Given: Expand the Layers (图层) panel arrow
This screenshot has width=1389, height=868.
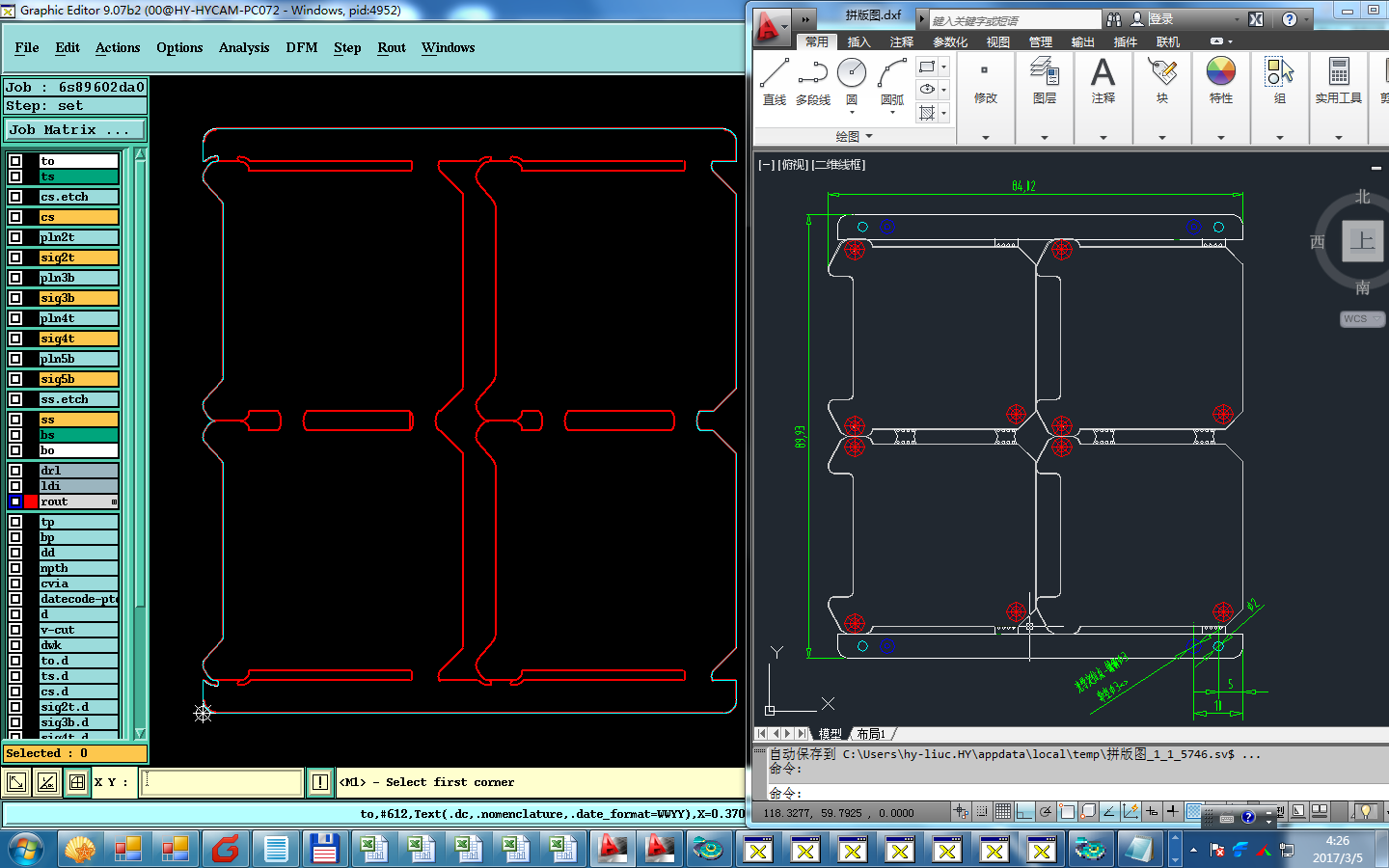Looking at the screenshot, I should (x=1045, y=138).
